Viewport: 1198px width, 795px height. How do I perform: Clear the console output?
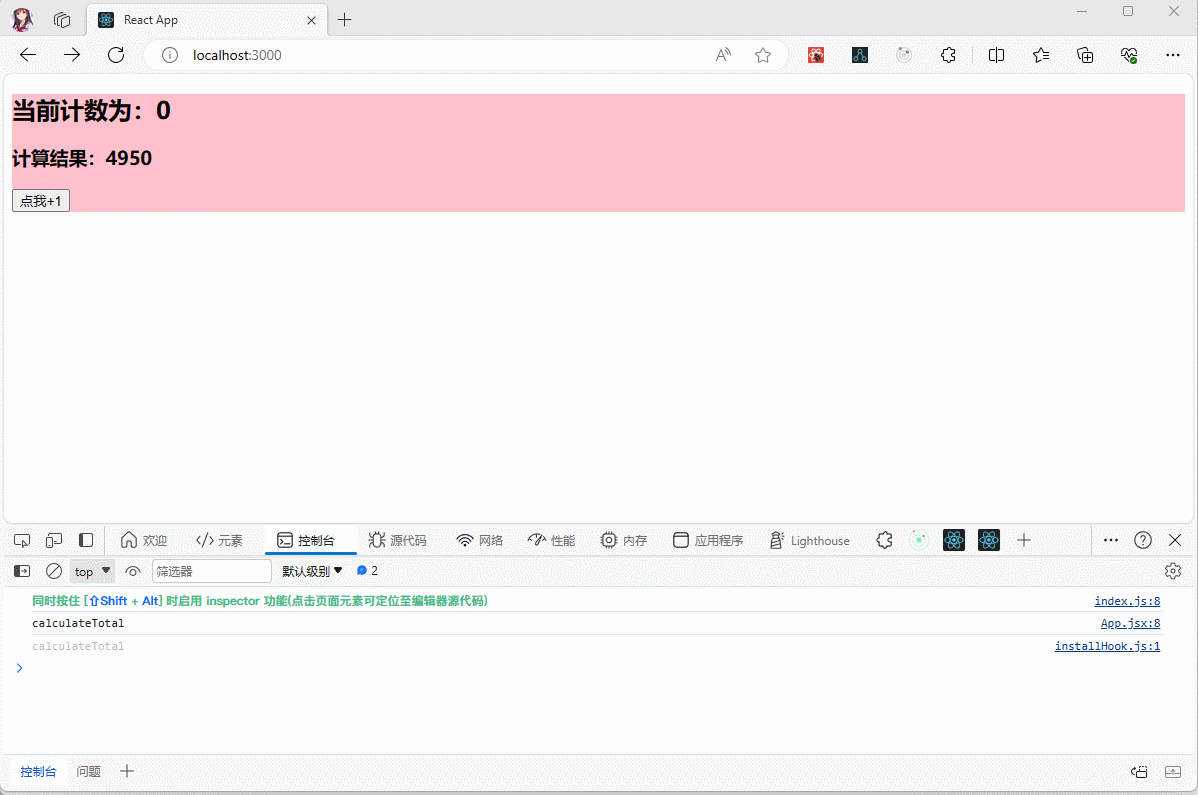[54, 571]
